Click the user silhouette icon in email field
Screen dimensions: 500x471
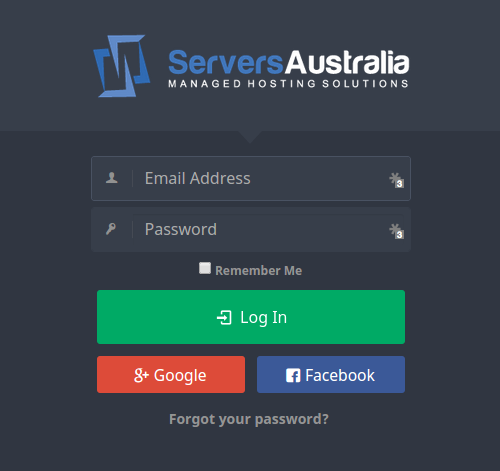pyautogui.click(x=112, y=178)
